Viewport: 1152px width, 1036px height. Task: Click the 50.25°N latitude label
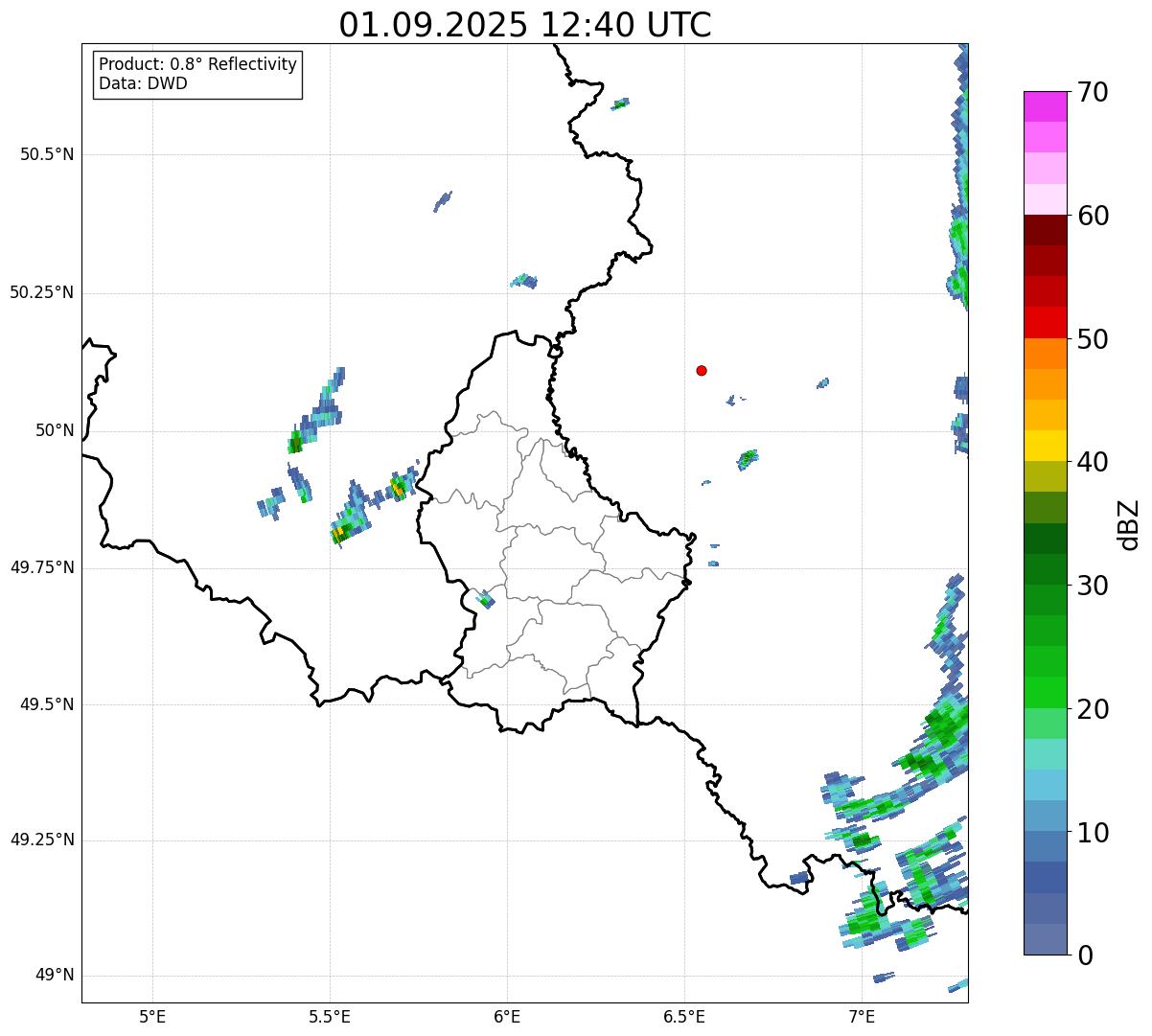(x=41, y=292)
